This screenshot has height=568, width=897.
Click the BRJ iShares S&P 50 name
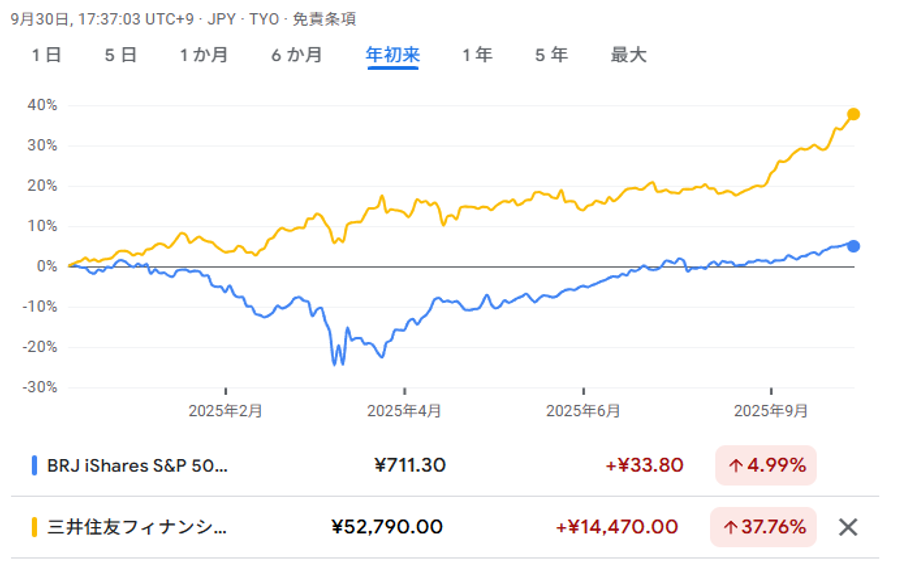pos(137,465)
